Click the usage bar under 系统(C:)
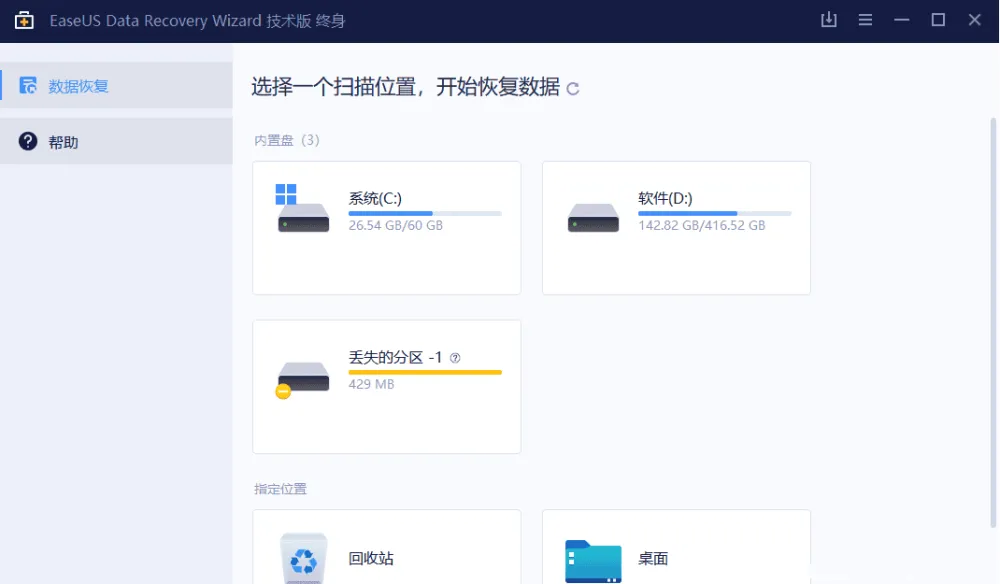The height and width of the screenshot is (584, 1000). point(424,211)
